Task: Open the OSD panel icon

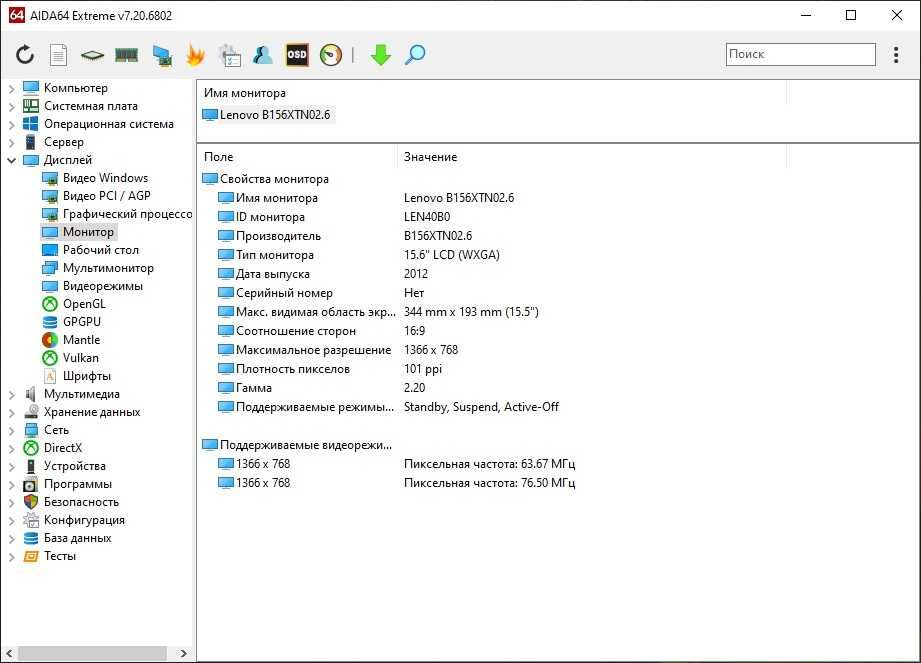Action: click(297, 55)
